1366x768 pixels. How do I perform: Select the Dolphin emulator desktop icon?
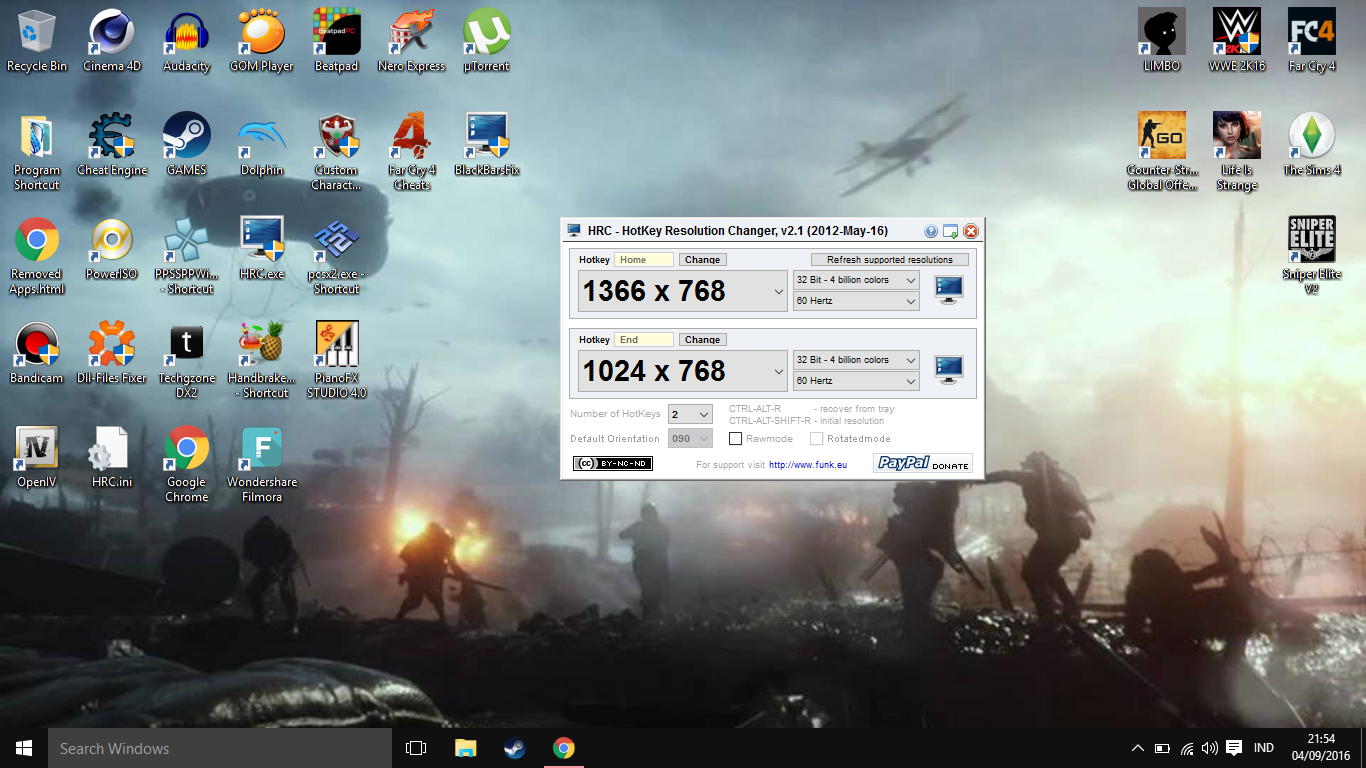pyautogui.click(x=262, y=145)
